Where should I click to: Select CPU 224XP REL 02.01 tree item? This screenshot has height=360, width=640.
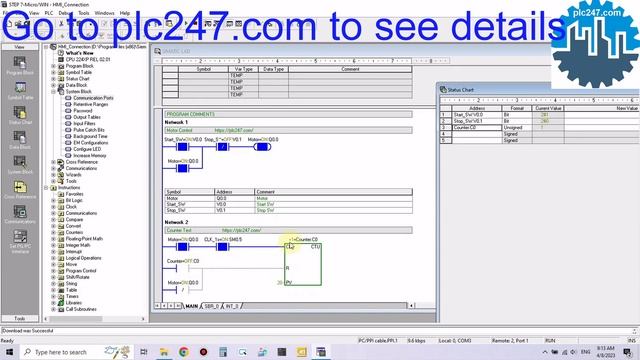88,60
